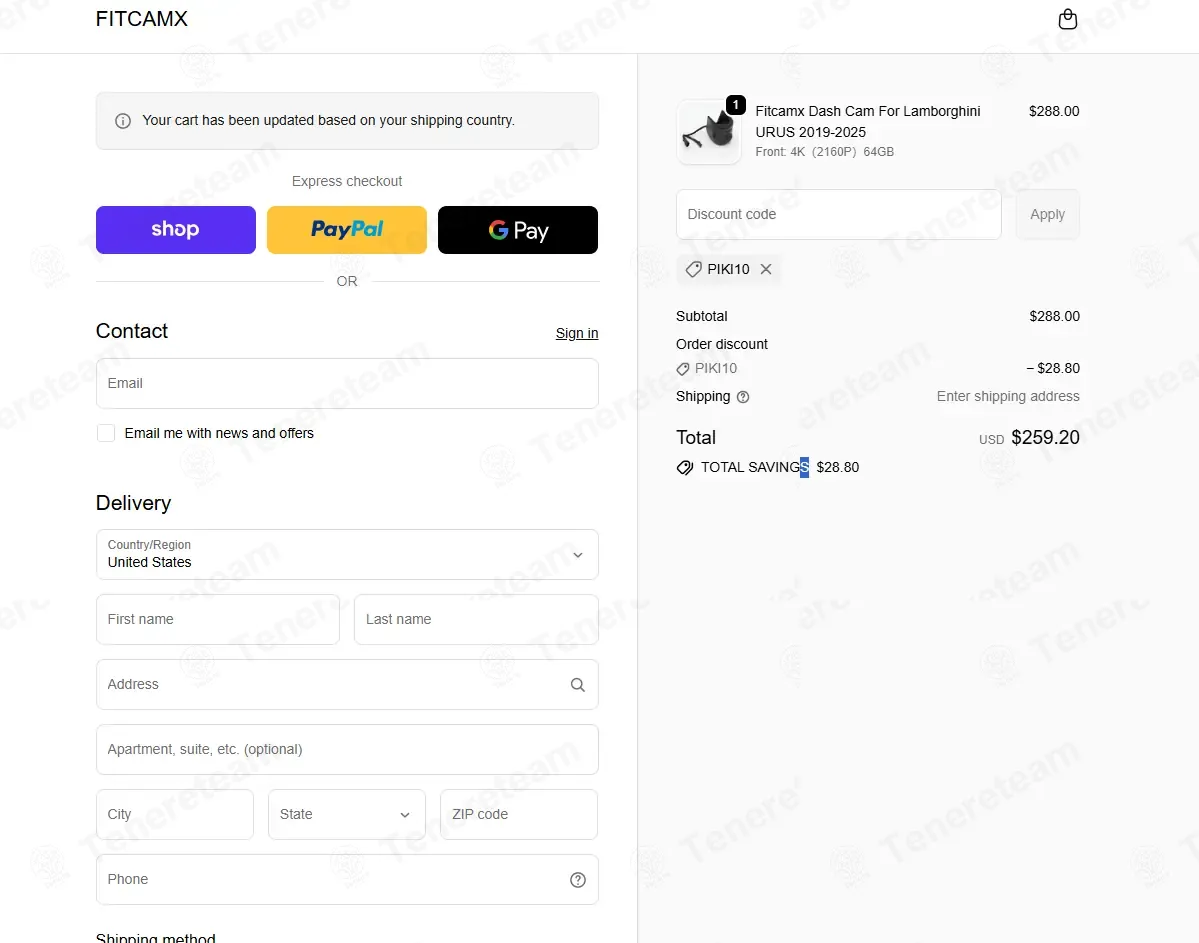The height and width of the screenshot is (943, 1199).
Task: Click the Sign in link
Action: (x=577, y=333)
